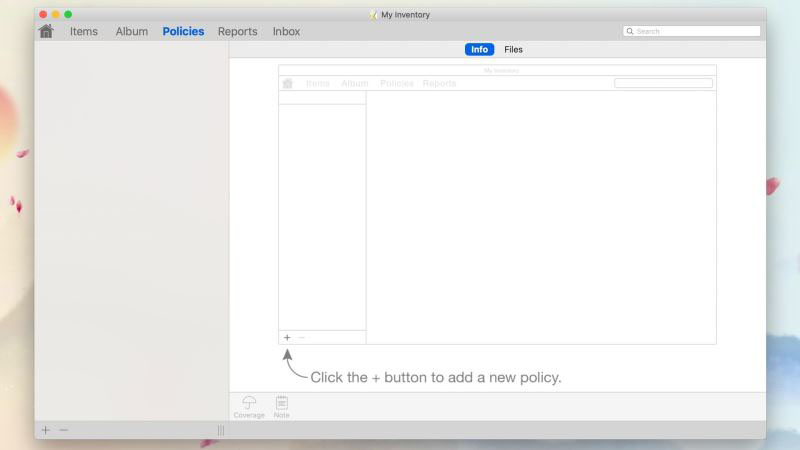
Task: Click the My Inventory title bar document icon
Action: click(373, 15)
